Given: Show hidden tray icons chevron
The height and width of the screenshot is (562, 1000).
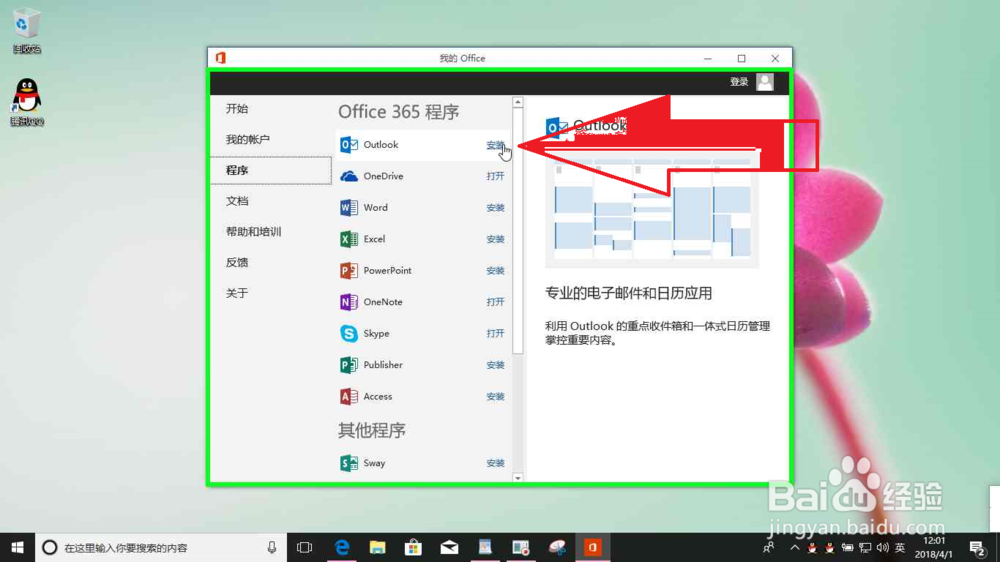Looking at the screenshot, I should click(794, 547).
